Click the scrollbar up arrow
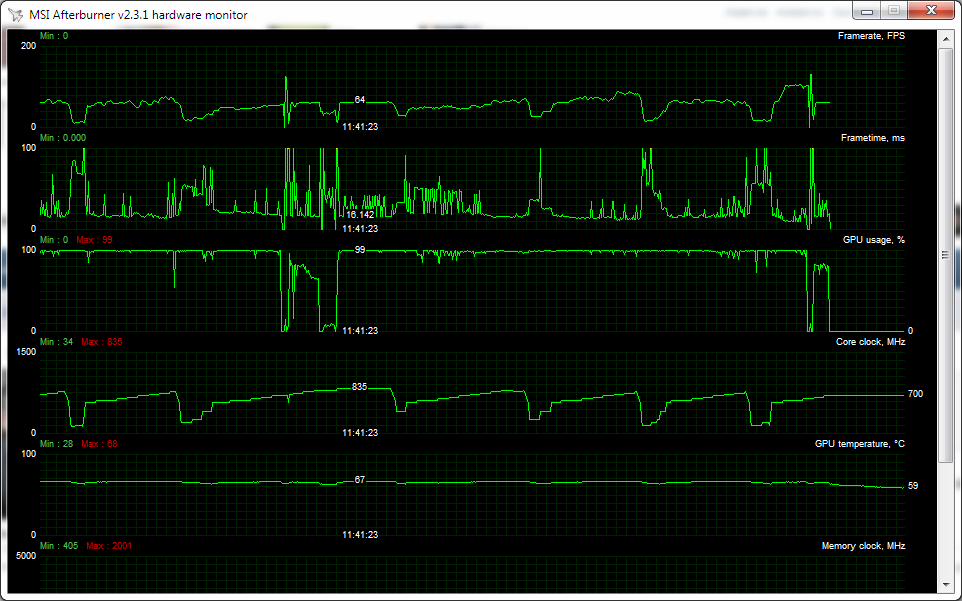Image resolution: width=962 pixels, height=601 pixels. 945,38
